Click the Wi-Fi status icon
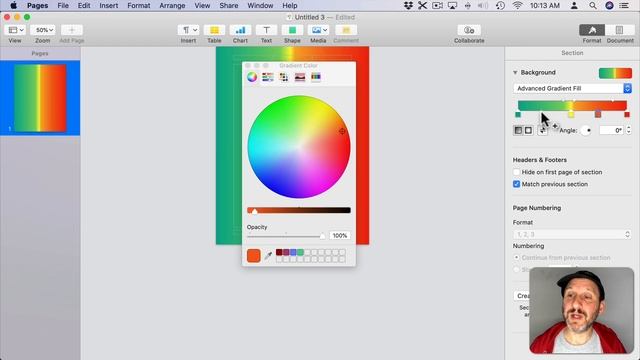640x360 pixels. [x=518, y=6]
